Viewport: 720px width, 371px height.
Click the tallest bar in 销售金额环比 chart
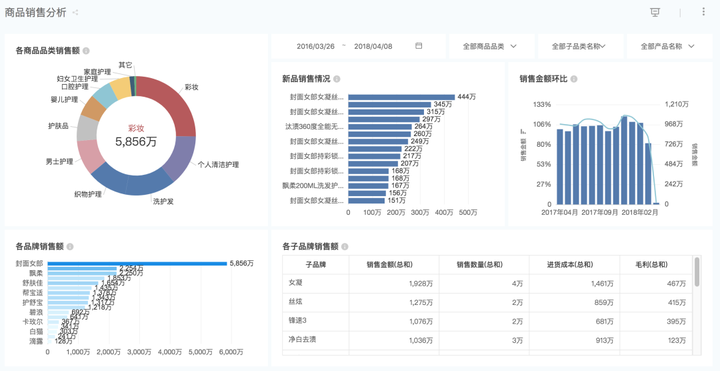point(624,160)
